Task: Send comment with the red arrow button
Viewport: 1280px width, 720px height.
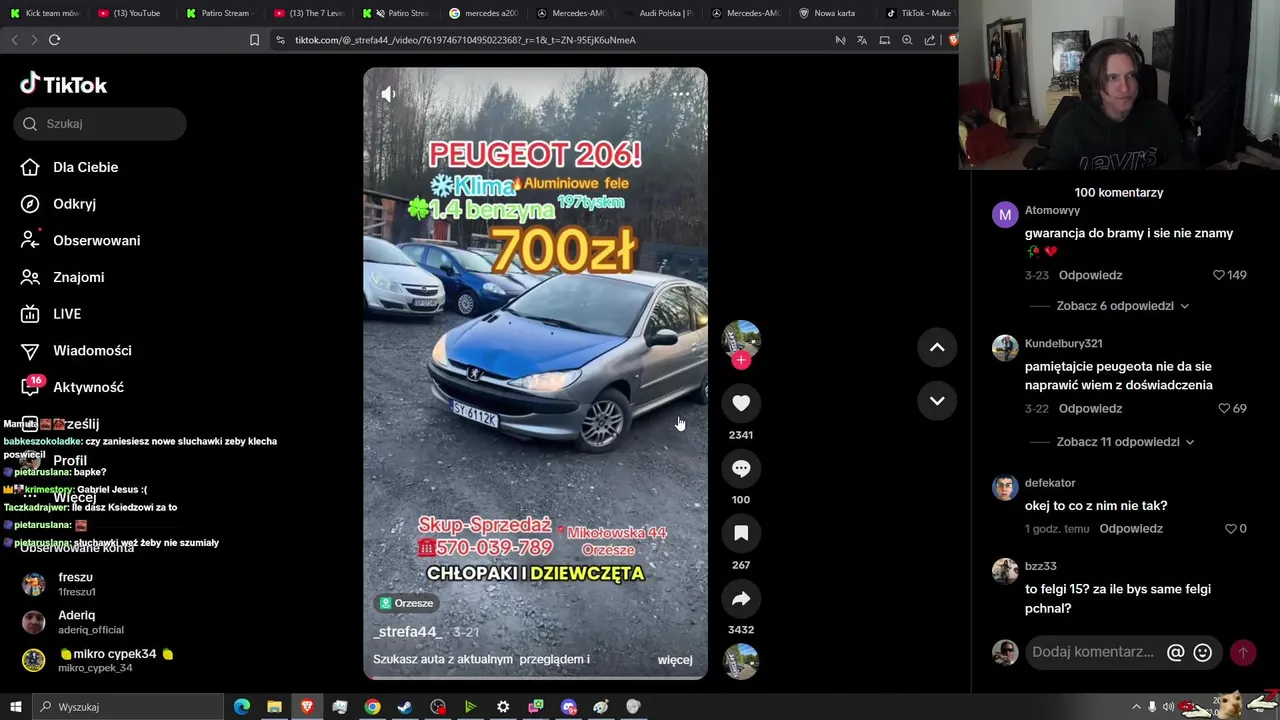Action: [x=1243, y=652]
